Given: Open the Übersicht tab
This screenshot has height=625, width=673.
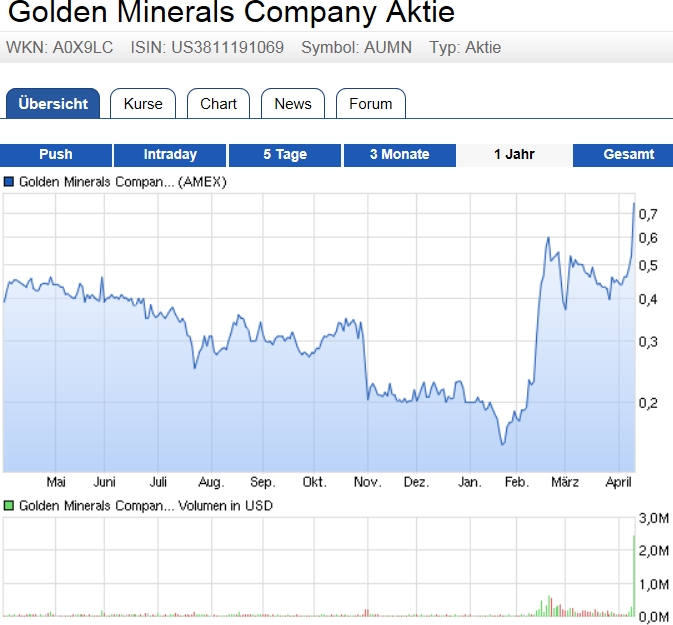Looking at the screenshot, I should 53,104.
